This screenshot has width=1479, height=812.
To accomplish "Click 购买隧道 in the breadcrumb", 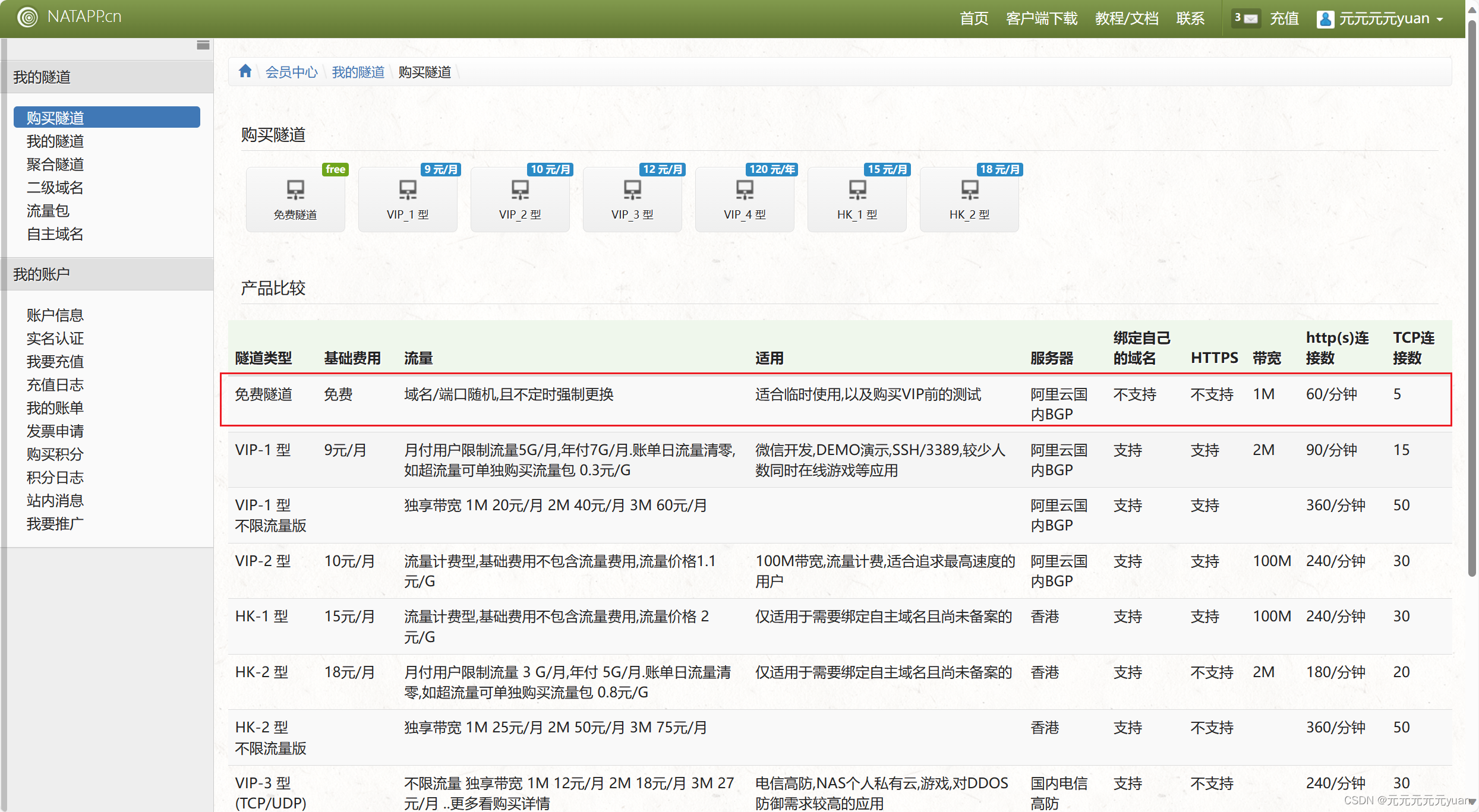I will pyautogui.click(x=424, y=72).
